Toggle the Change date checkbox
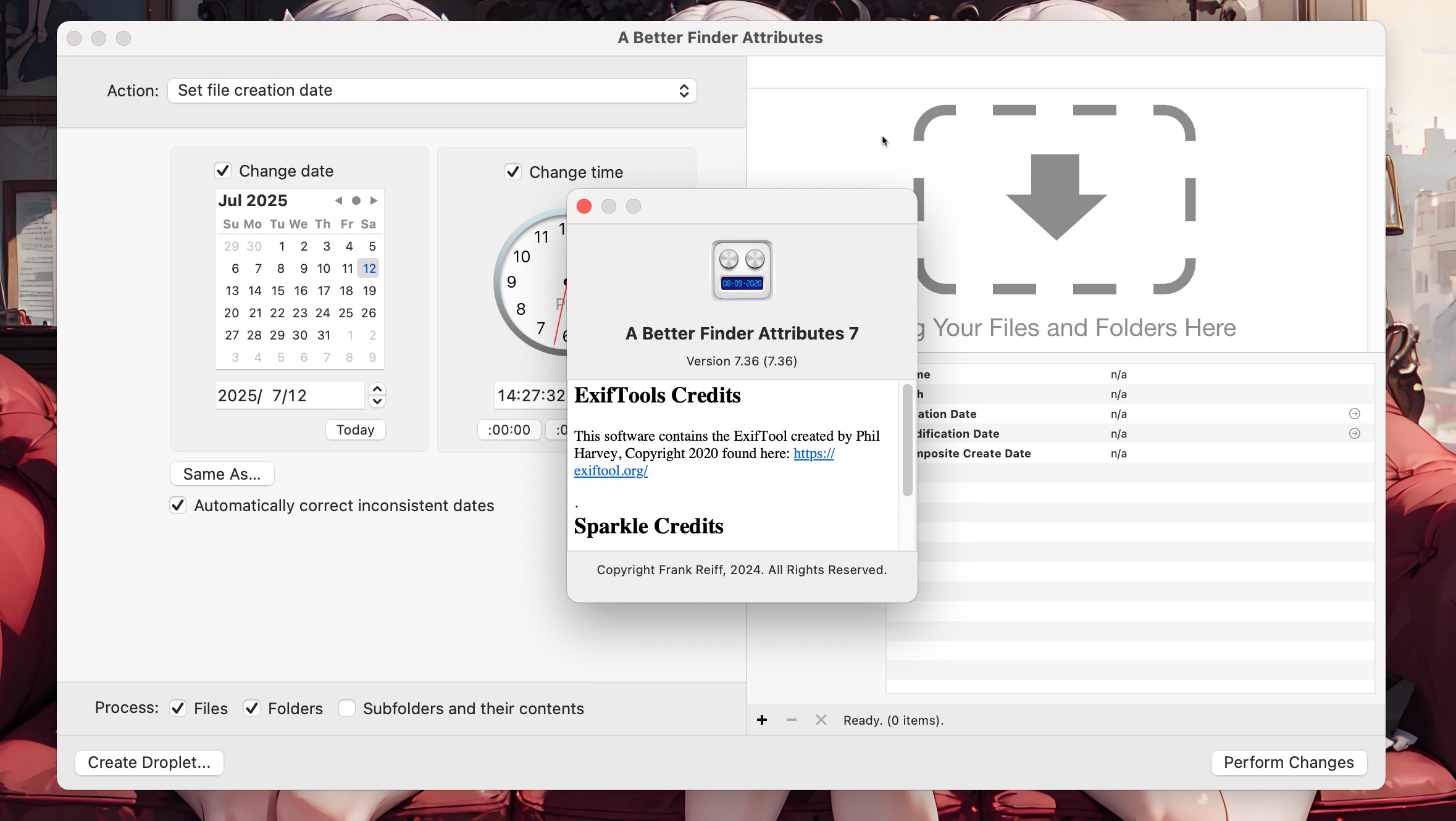1456x821 pixels. point(223,170)
